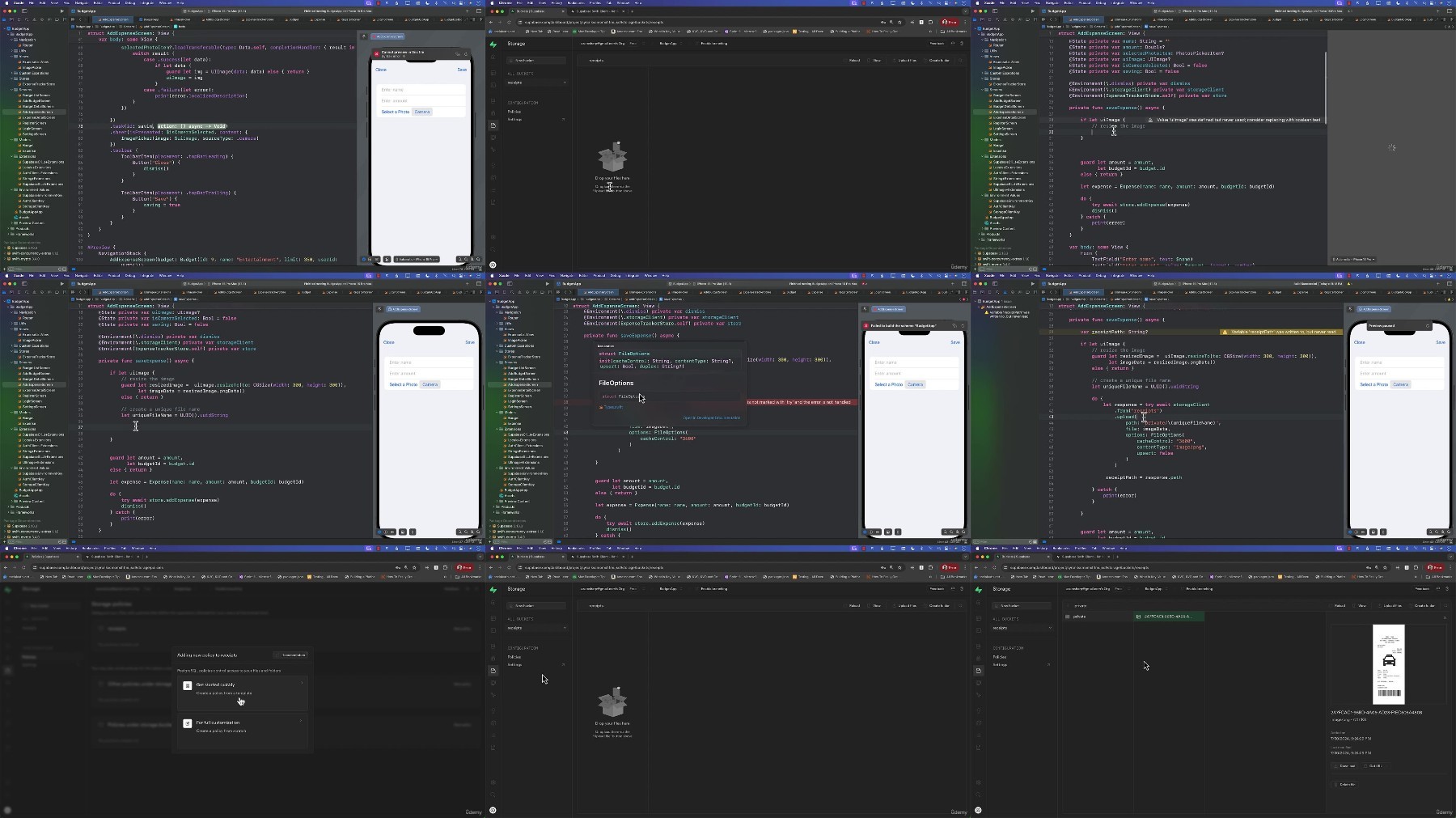Image resolution: width=1456 pixels, height=818 pixels.
Task: Open device settings icon below 'Failed to build' preview
Action: (x=888, y=532)
